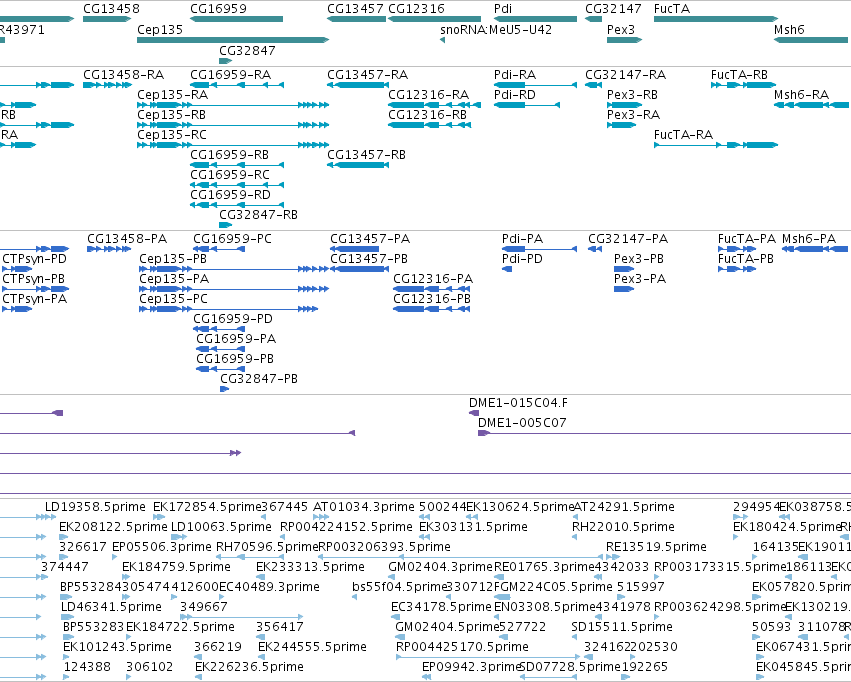Click the "FucTA-RB" transcript label
The width and height of the screenshot is (851, 682).
coord(739,75)
